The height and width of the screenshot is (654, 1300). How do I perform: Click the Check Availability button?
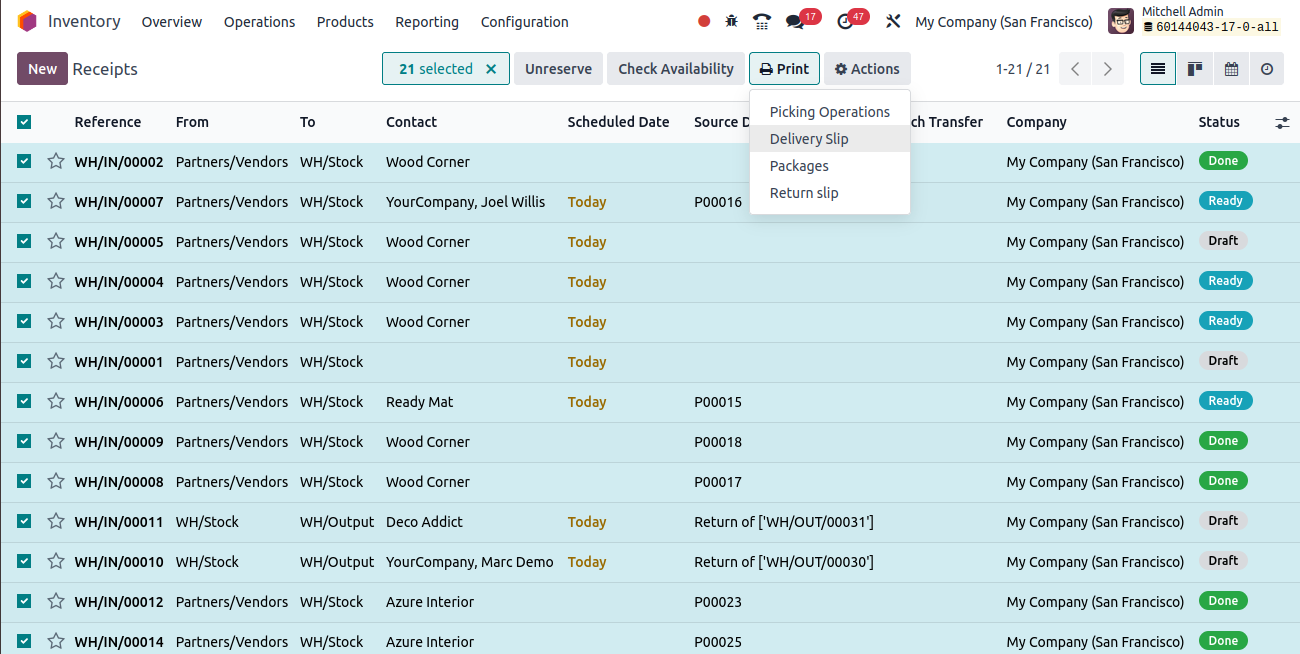[x=675, y=69]
